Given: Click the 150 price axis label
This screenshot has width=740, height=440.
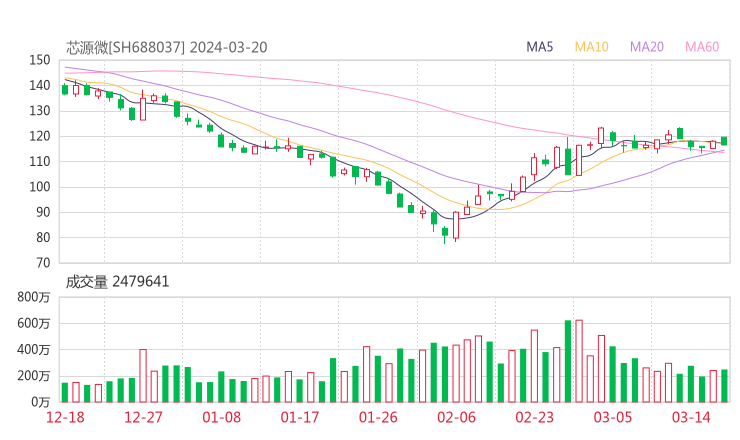Looking at the screenshot, I should 40,60.
